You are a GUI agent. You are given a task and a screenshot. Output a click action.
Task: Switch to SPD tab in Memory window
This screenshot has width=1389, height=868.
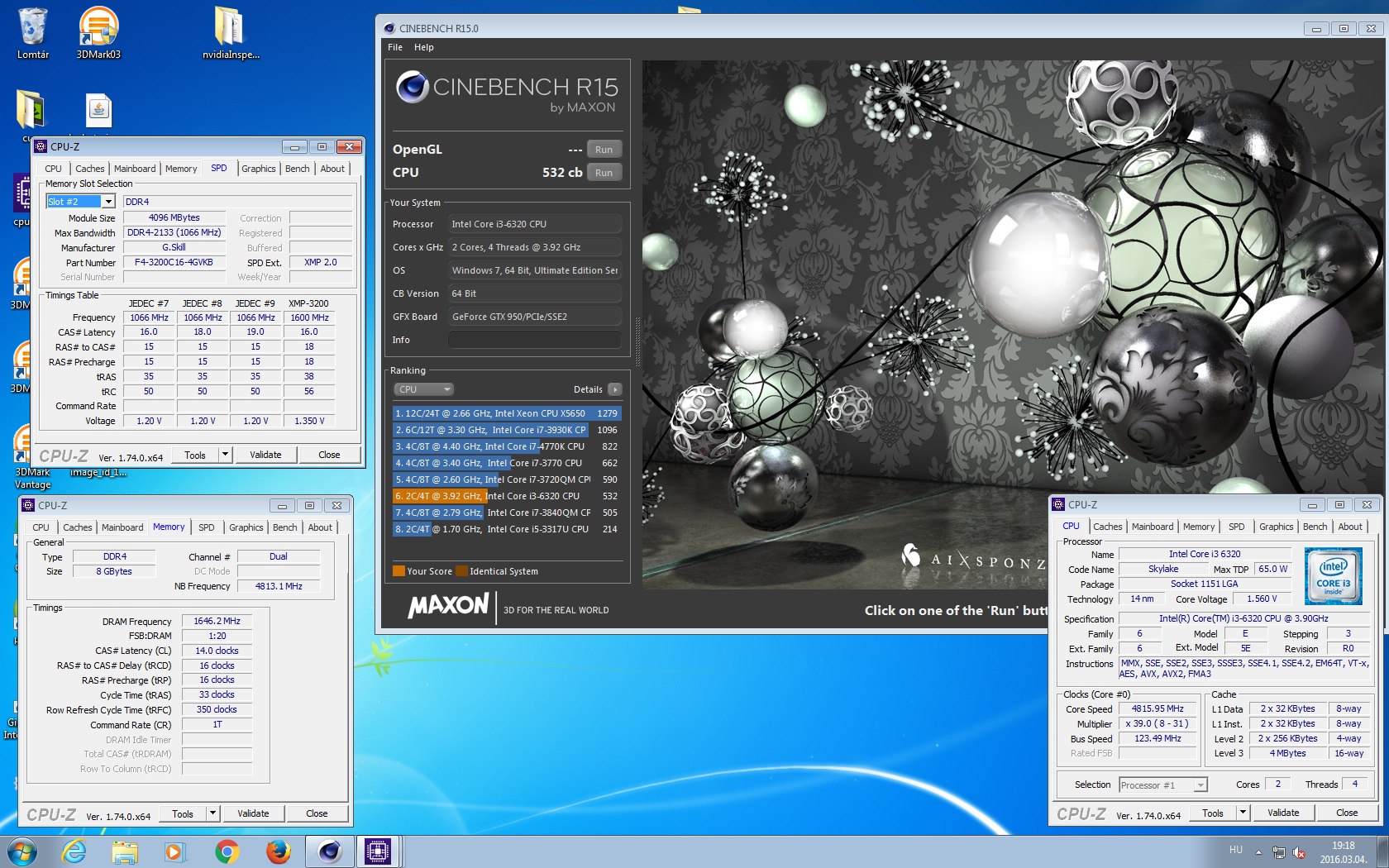pyautogui.click(x=207, y=527)
